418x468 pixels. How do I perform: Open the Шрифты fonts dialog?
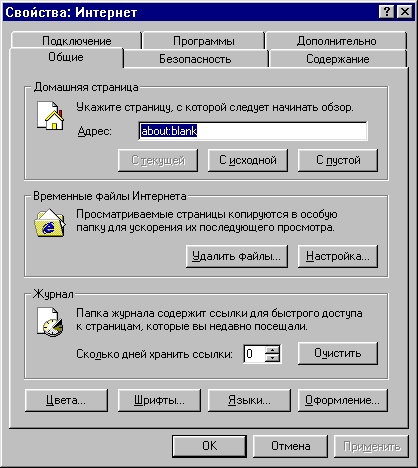(x=159, y=400)
